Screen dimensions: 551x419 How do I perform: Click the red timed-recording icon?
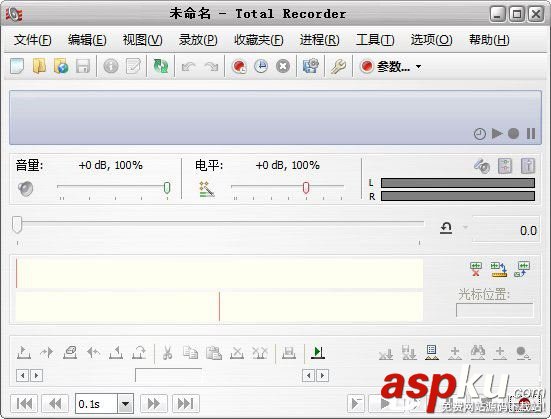(239, 66)
